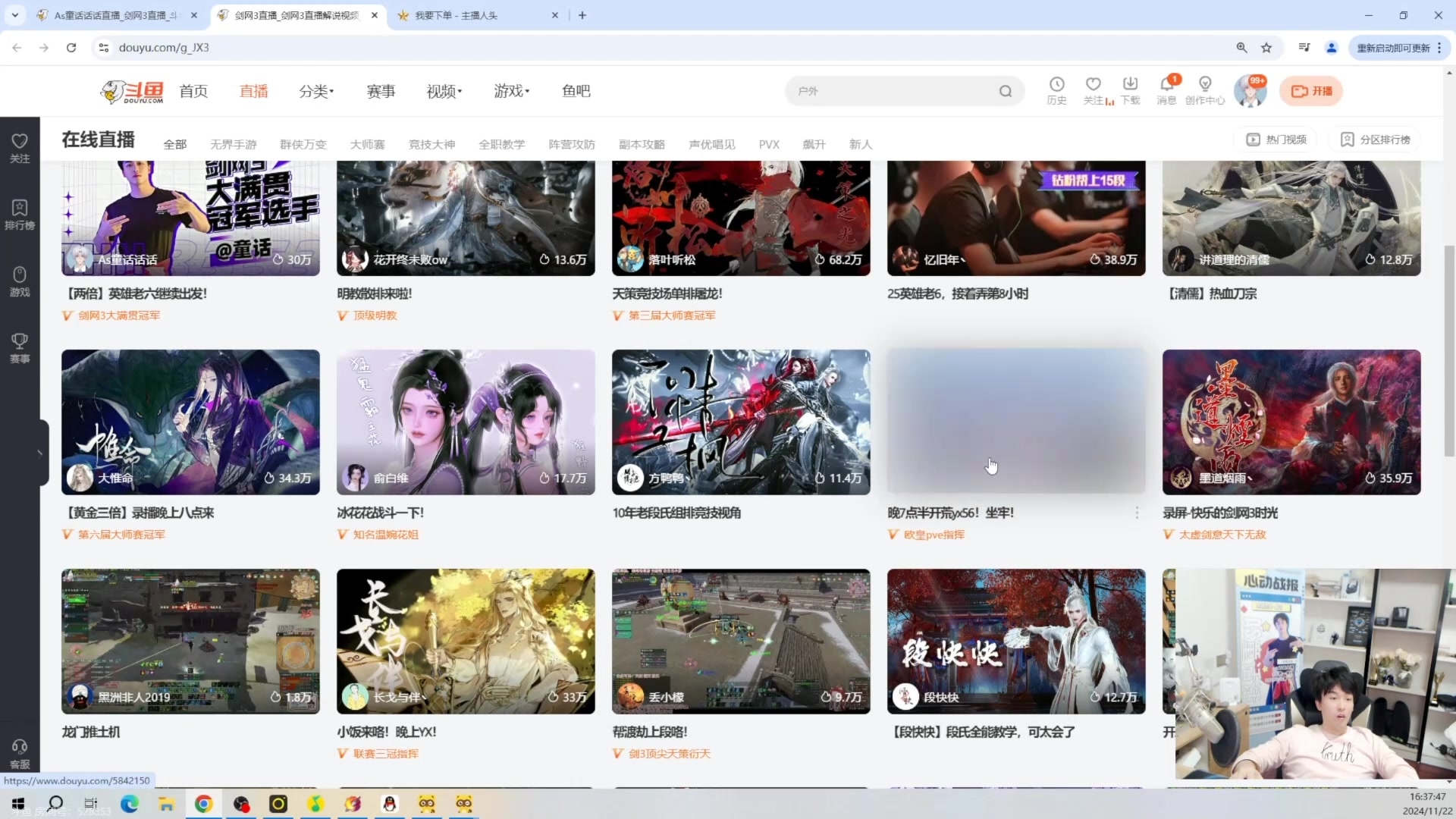1456x819 pixels.
Task: Click the site search input field
Action: pos(895,91)
